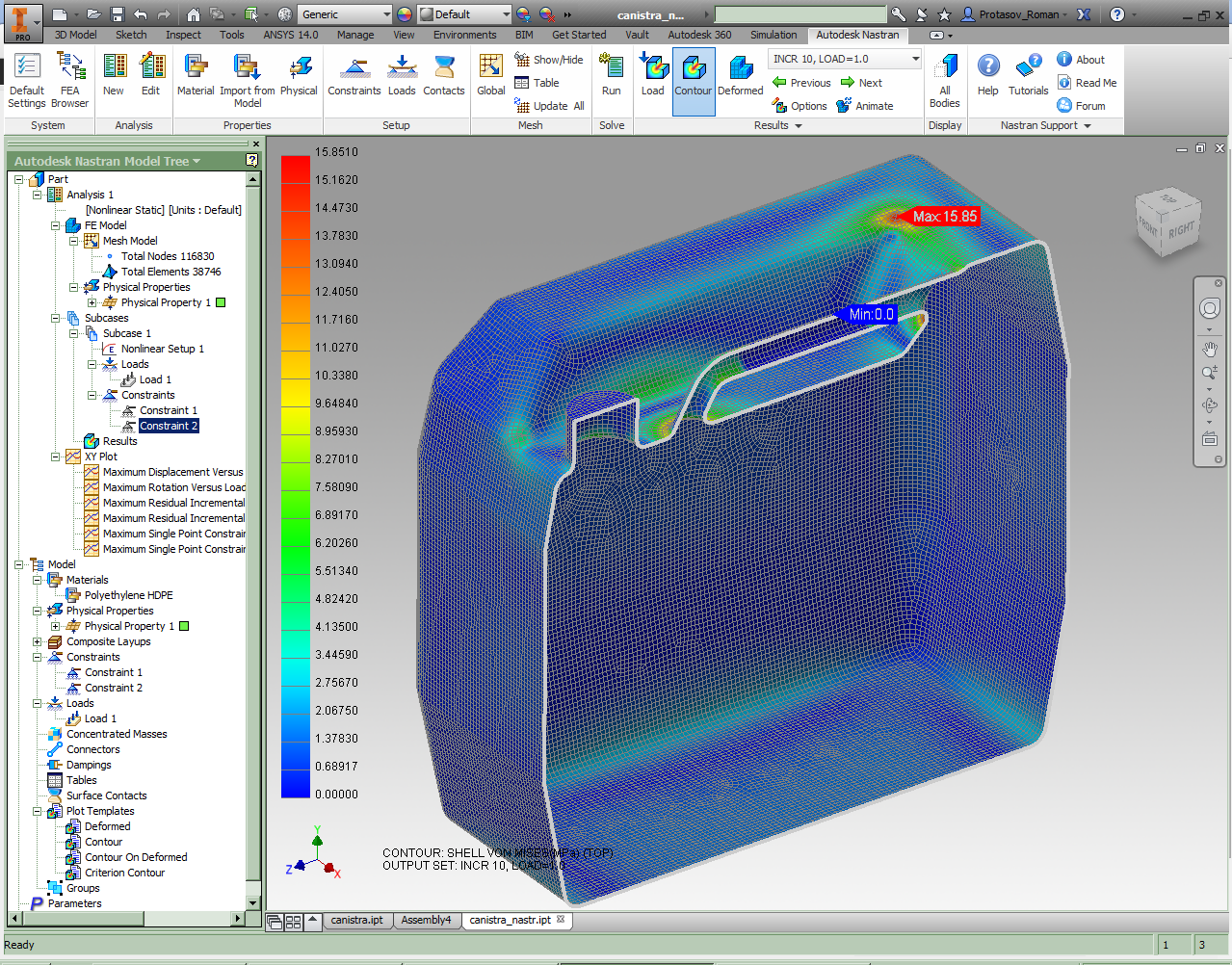
Task: Open the mesh Table tool
Action: click(x=537, y=83)
